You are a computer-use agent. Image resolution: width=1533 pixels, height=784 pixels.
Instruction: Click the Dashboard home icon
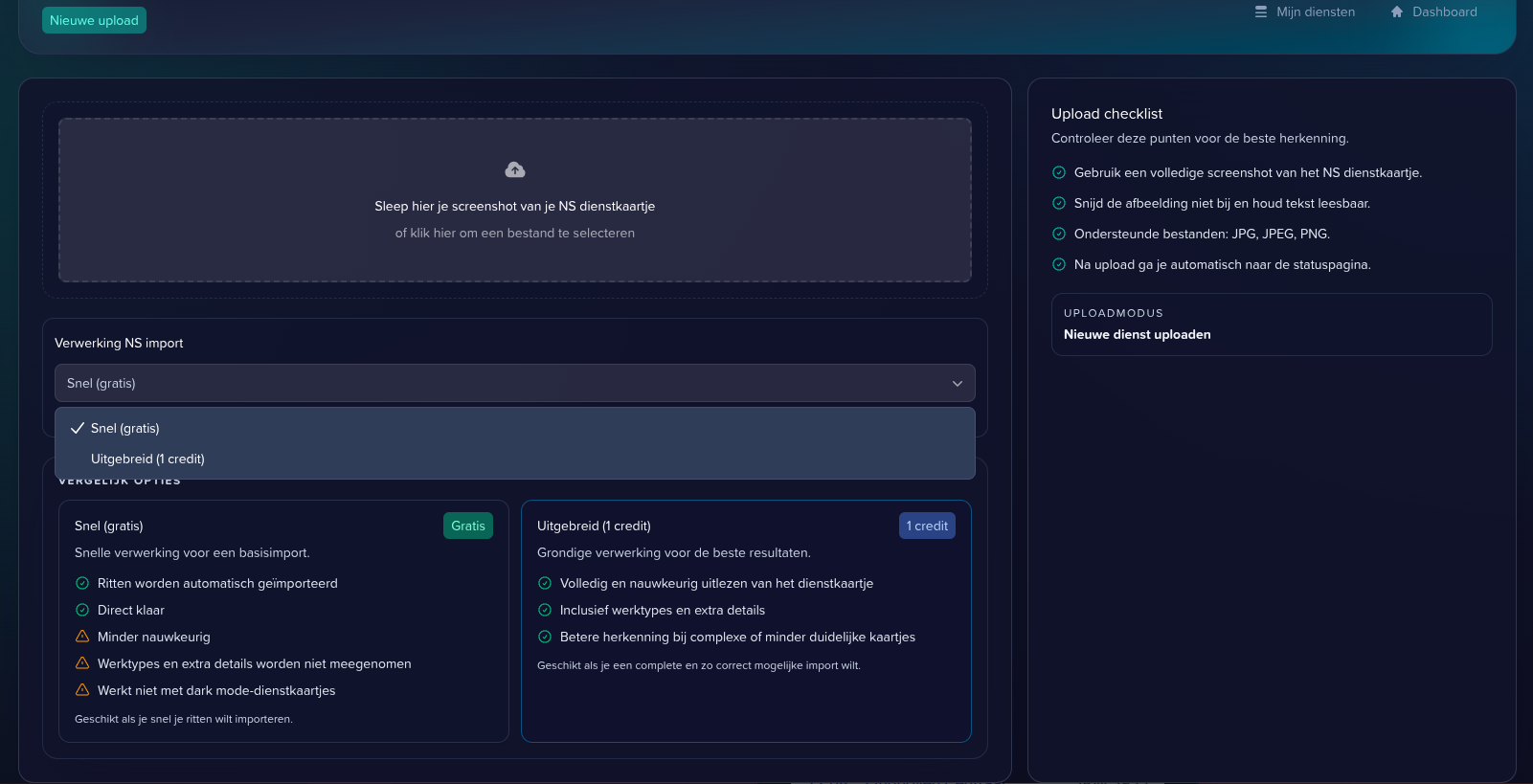(1397, 11)
